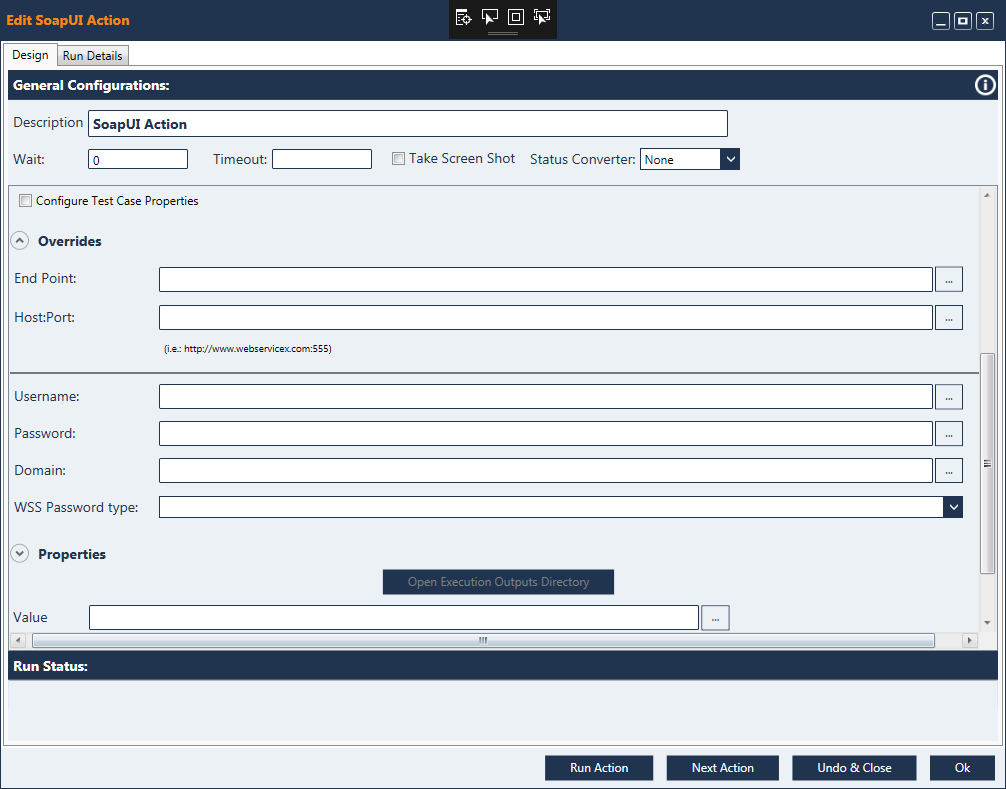
Task: Click the ellipsis button beside Username
Action: [x=949, y=397]
